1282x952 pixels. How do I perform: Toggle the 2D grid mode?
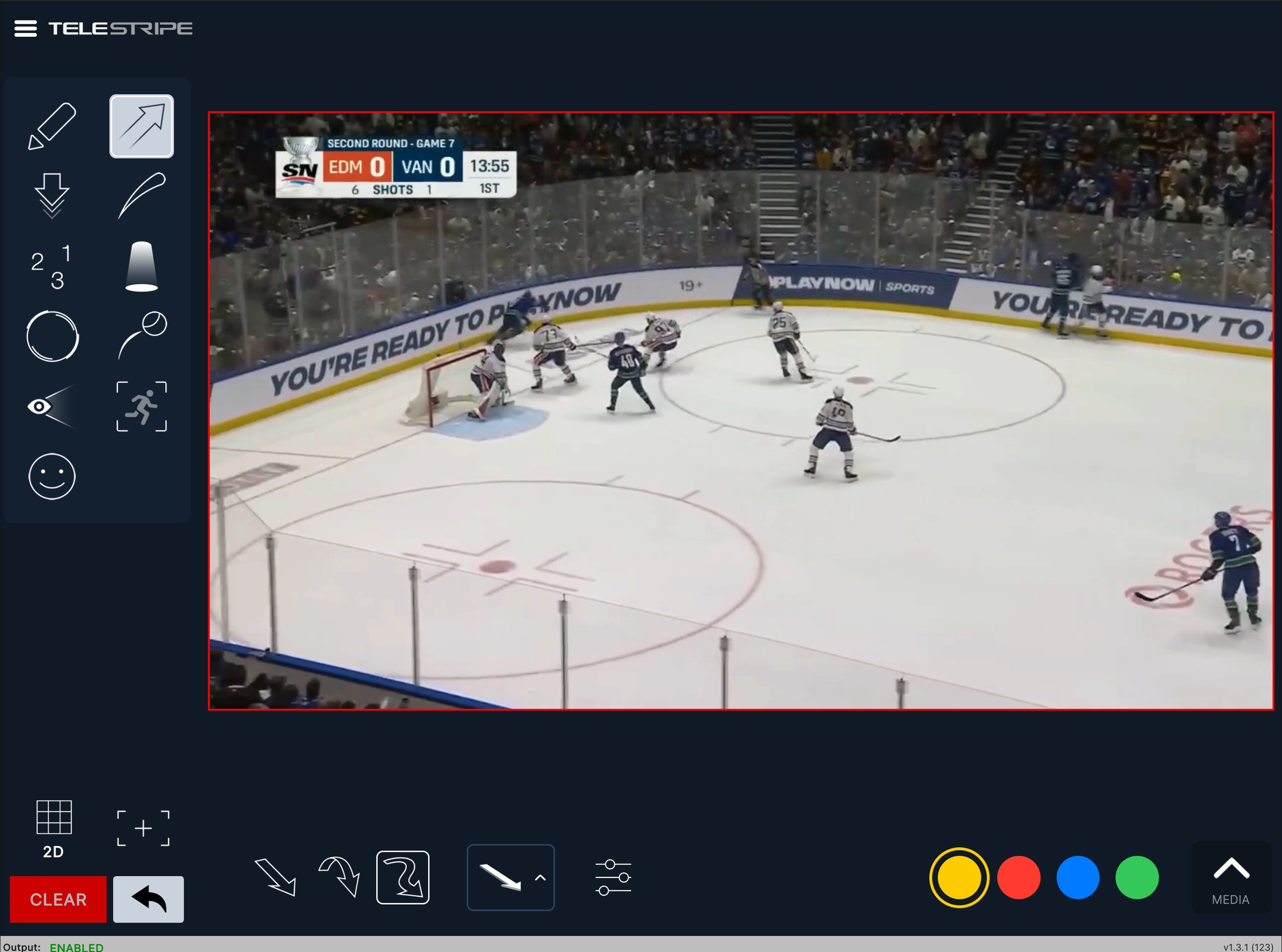point(53,828)
